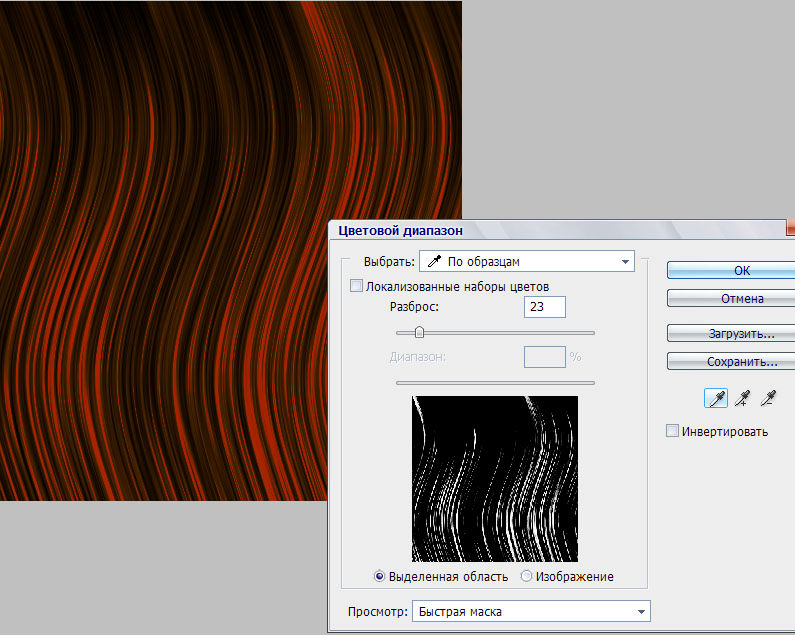Toggle the Инвертировать checkbox
The width and height of the screenshot is (795, 636).
673,431
